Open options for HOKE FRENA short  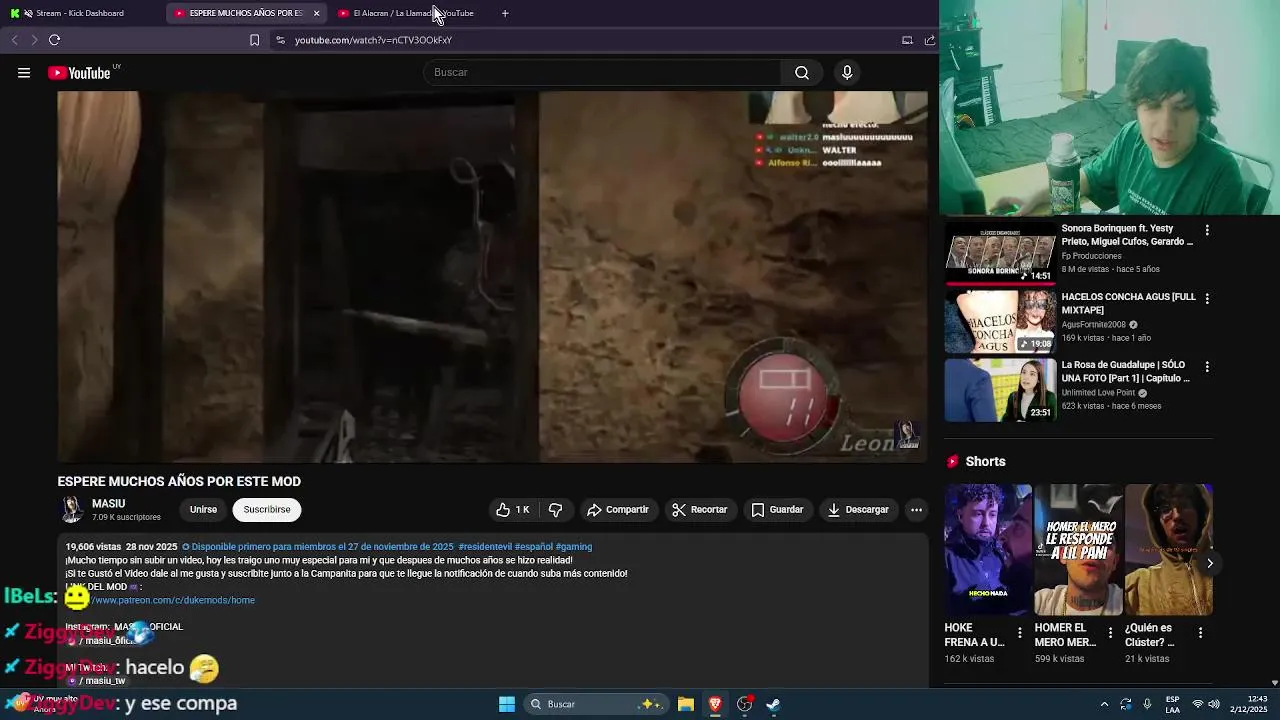[1019, 633]
